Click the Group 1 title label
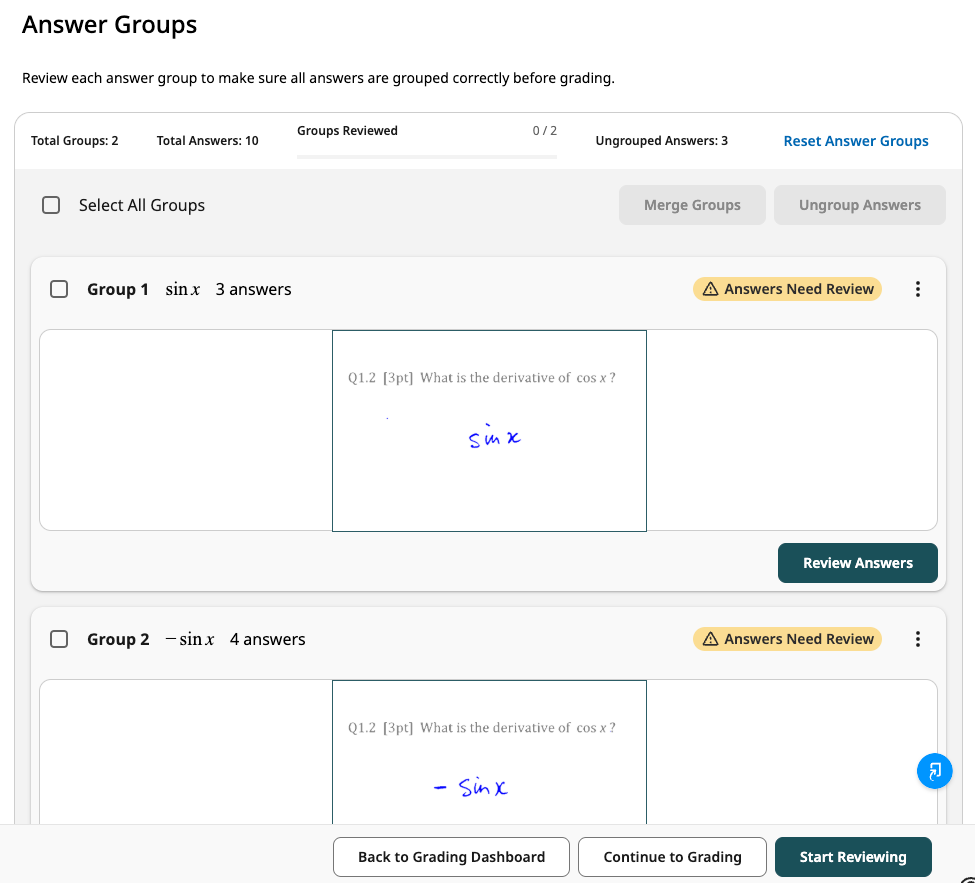 click(118, 289)
